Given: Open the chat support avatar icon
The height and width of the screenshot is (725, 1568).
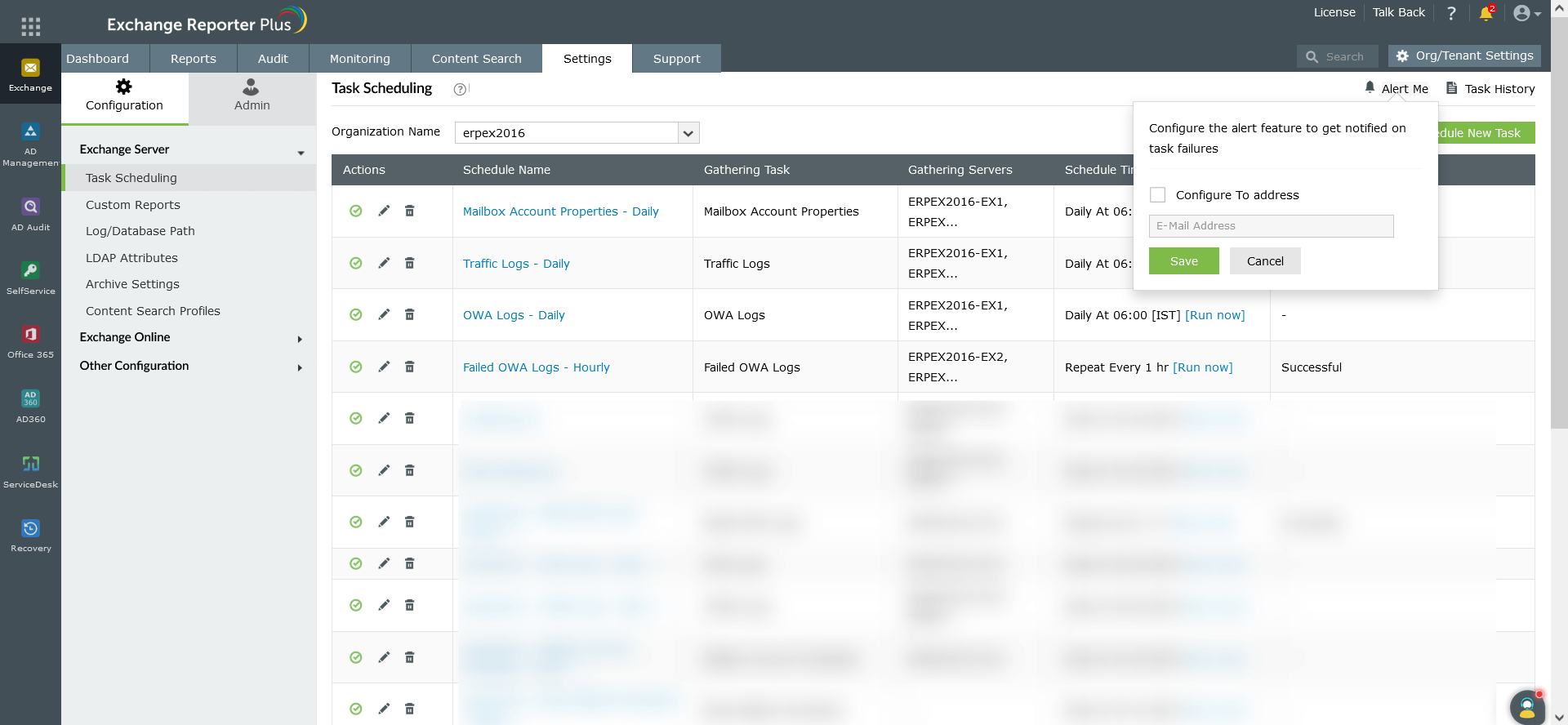Looking at the screenshot, I should 1527,708.
